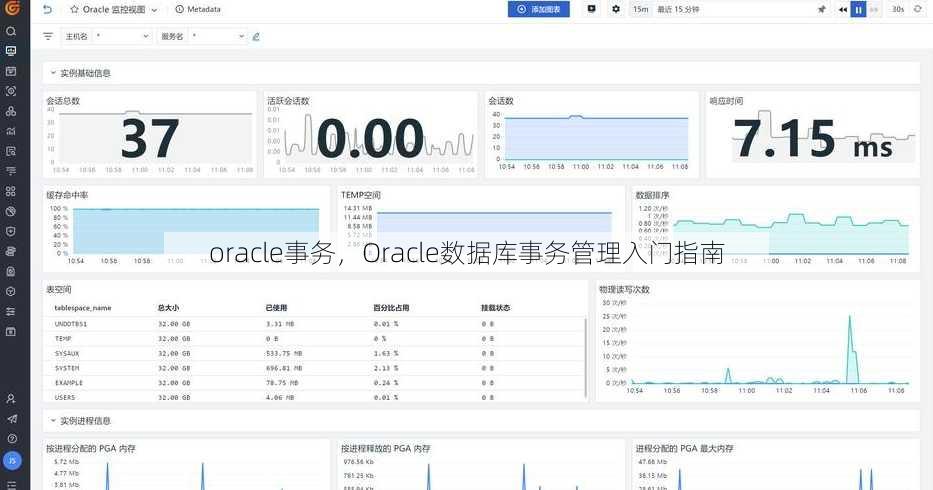Click the Guance logo in the sidebar

click(12, 7)
